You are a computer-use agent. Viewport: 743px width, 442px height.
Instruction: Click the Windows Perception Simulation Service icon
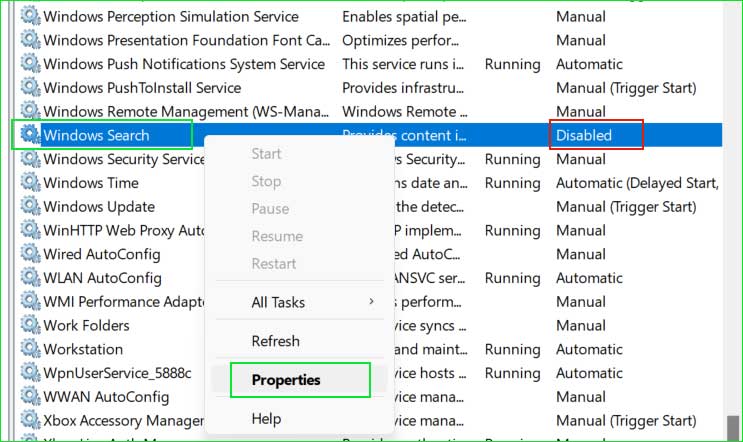30,17
